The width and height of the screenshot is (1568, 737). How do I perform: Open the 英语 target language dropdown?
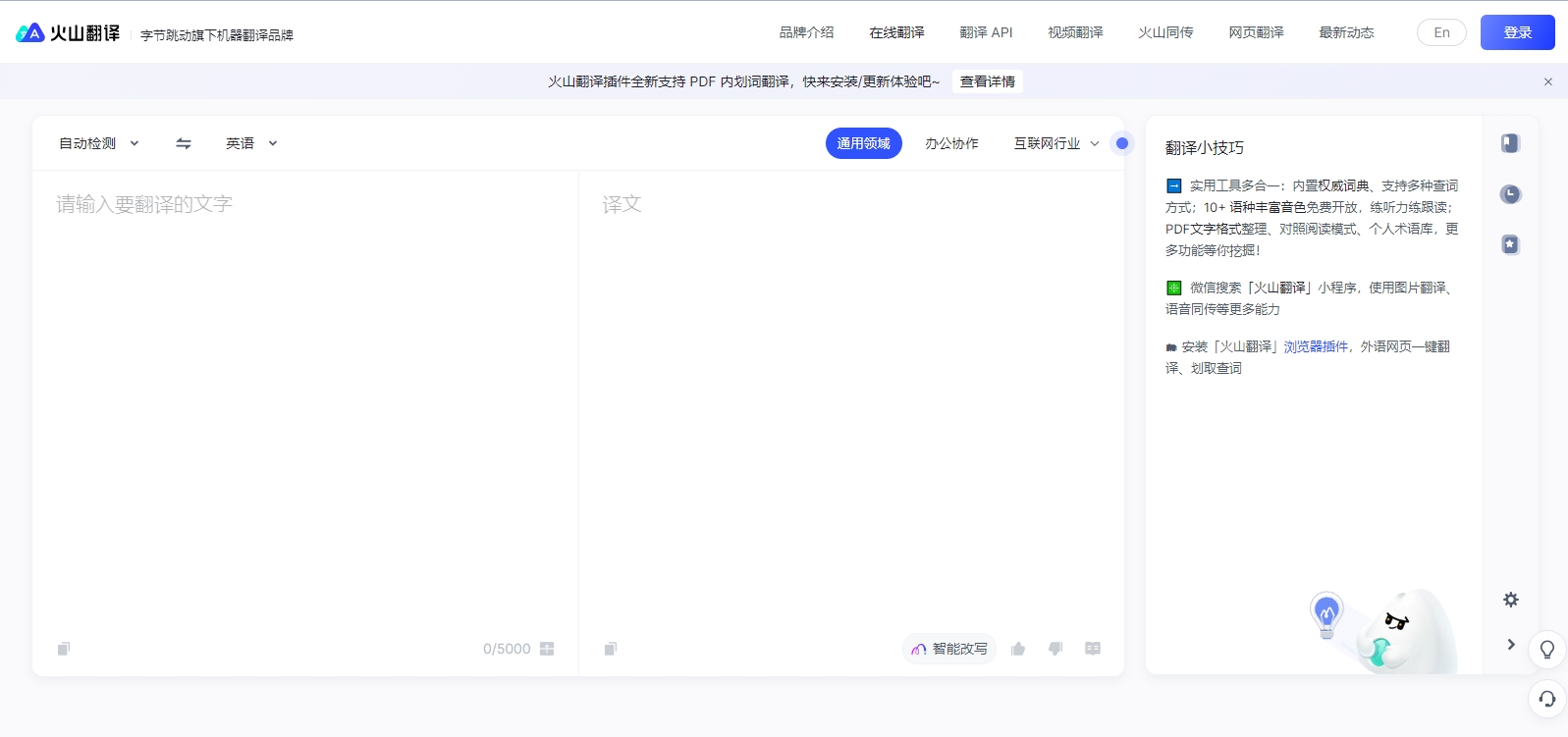pyautogui.click(x=251, y=143)
